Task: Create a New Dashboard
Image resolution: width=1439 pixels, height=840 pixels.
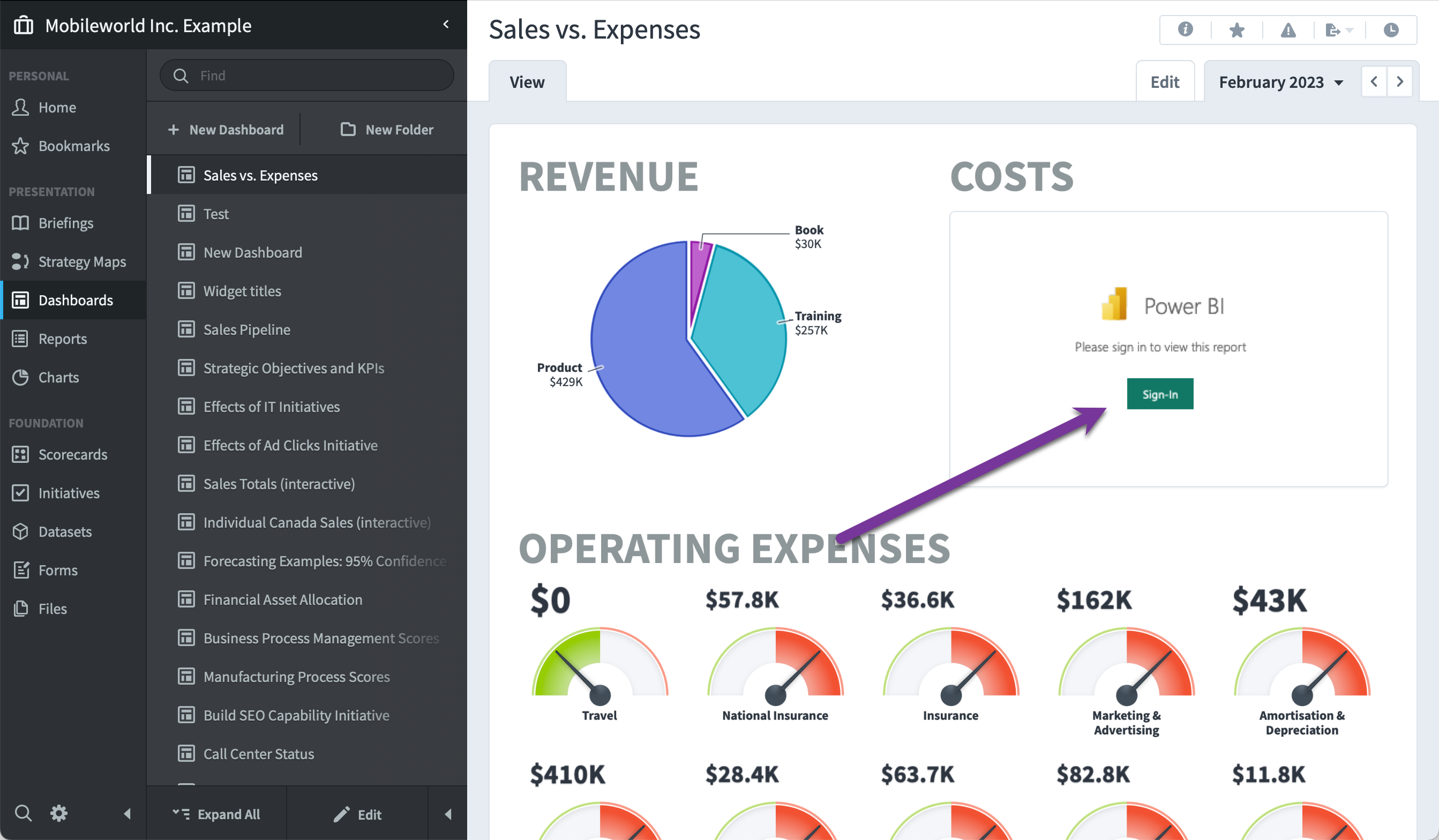Action: coord(226,130)
